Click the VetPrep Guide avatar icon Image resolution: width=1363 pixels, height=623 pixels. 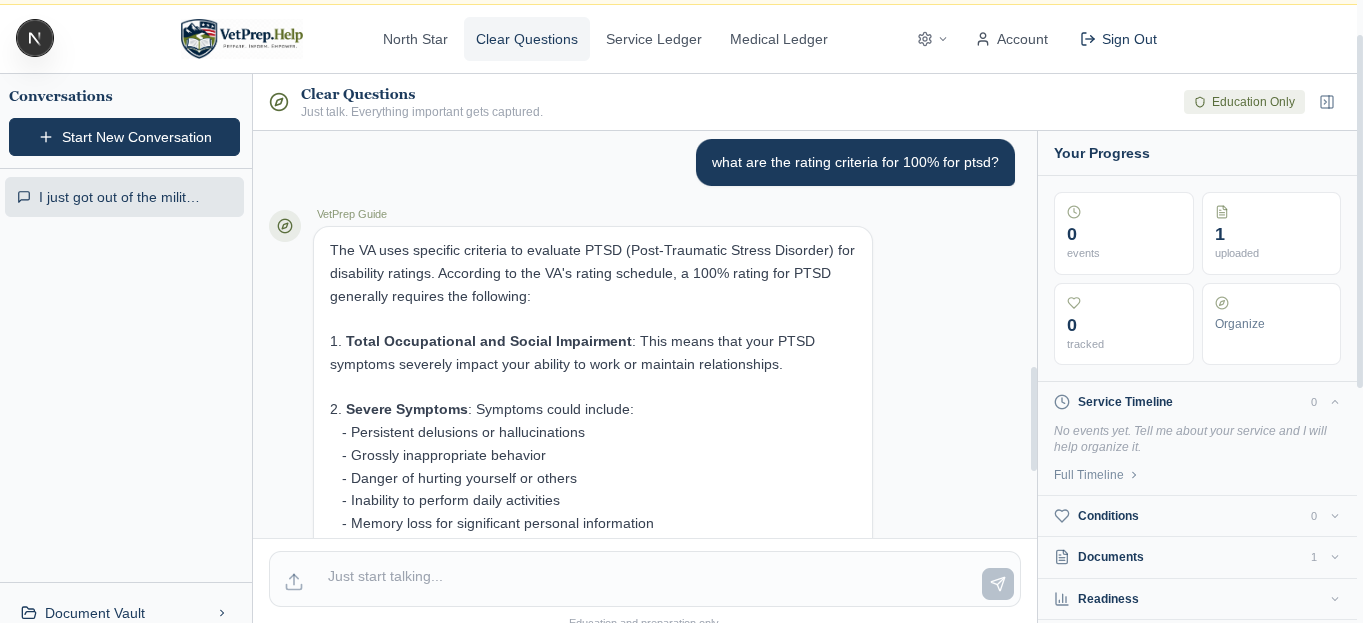285,226
